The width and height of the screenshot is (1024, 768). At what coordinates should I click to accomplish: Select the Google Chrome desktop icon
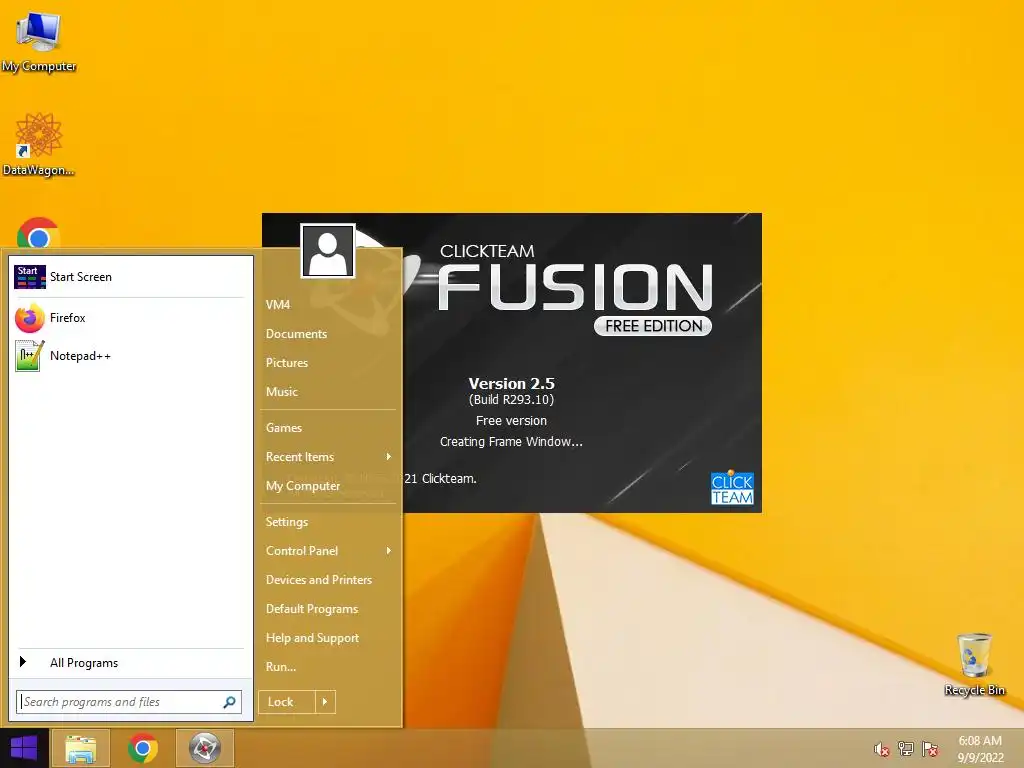[38, 233]
